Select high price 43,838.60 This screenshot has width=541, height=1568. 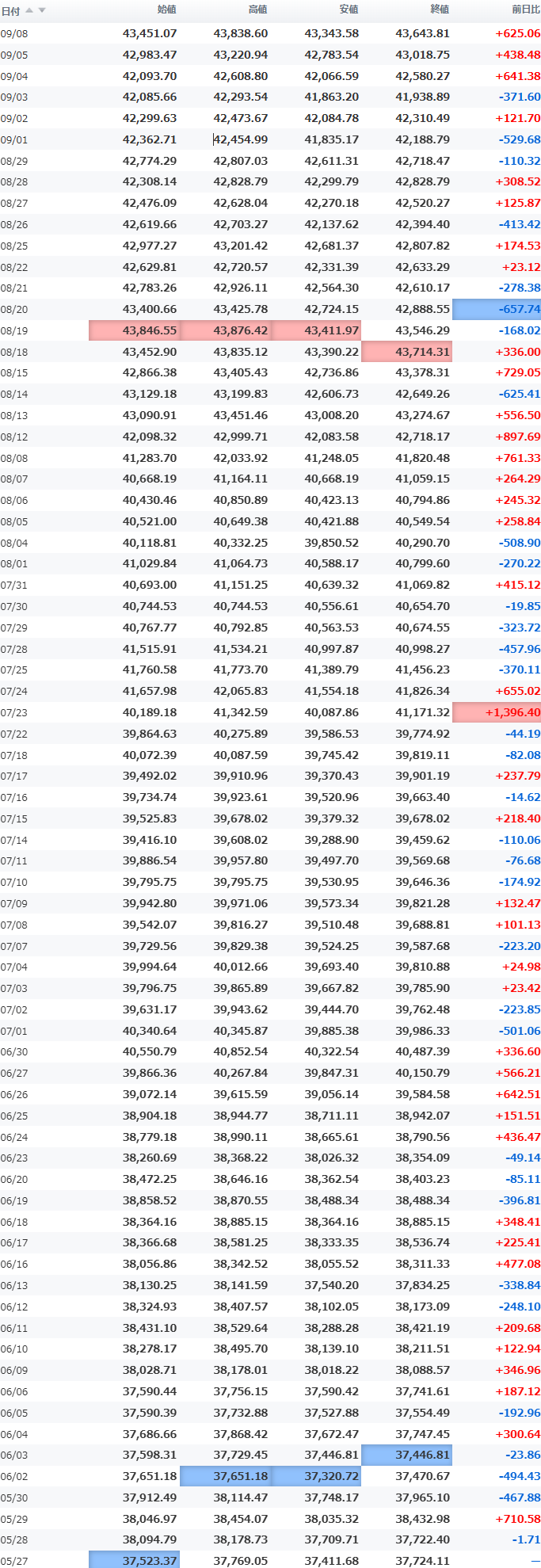point(241,34)
